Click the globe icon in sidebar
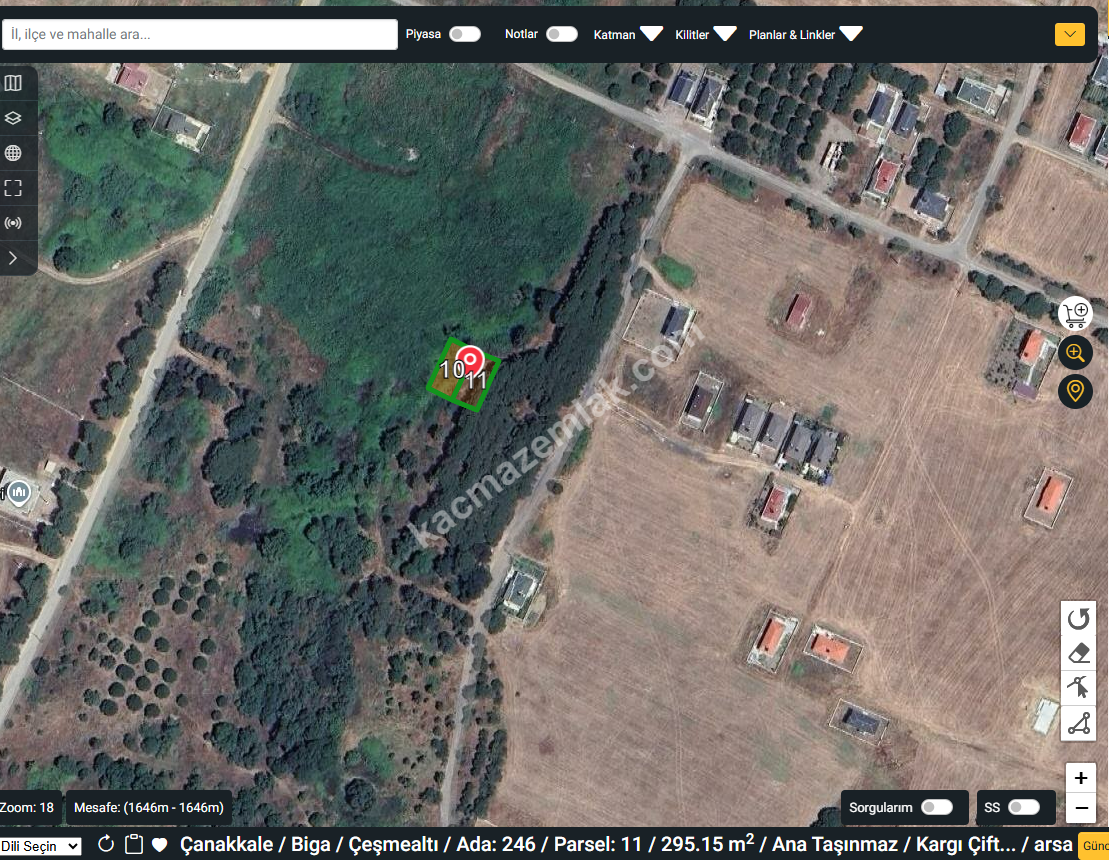The width and height of the screenshot is (1109, 860). pyautogui.click(x=14, y=153)
